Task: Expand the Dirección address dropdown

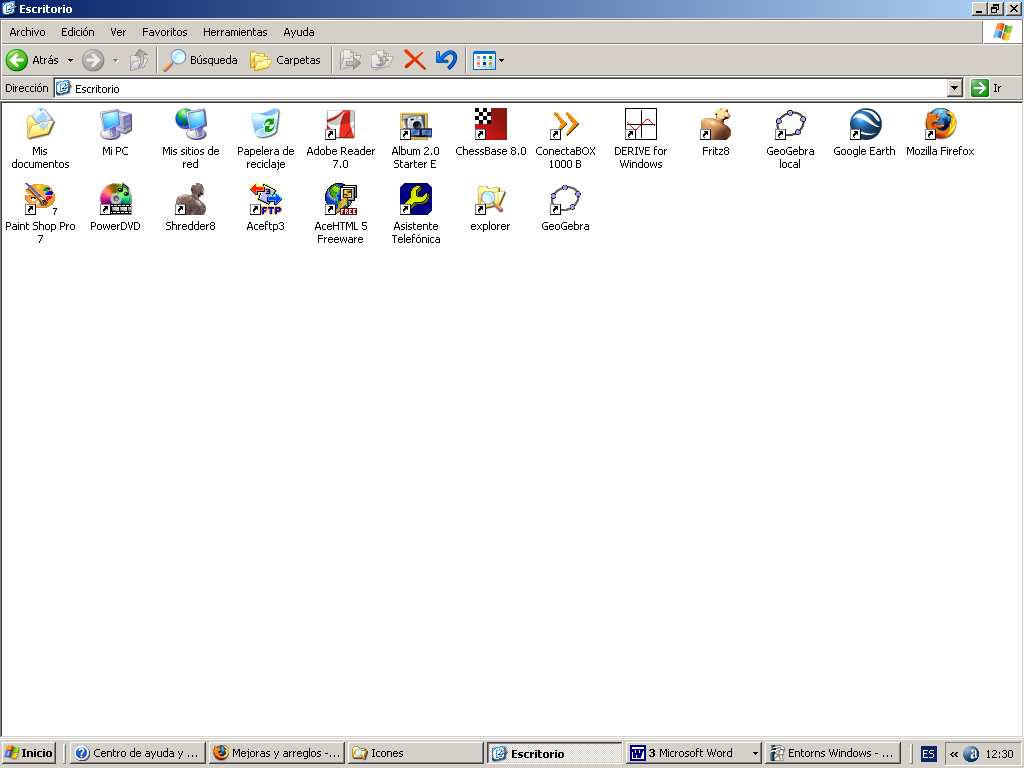Action: 954,88
